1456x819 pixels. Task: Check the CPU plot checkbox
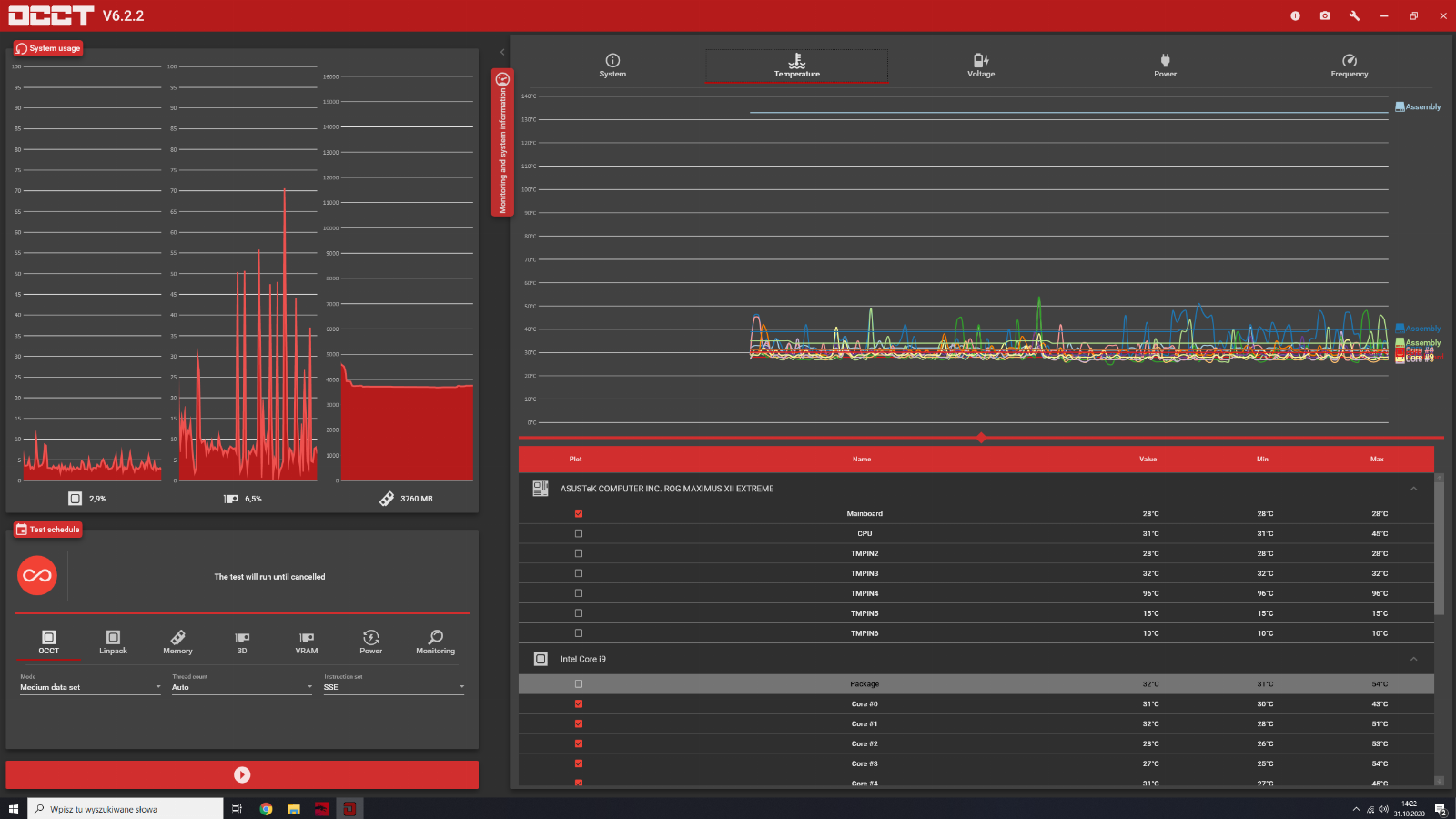(579, 533)
